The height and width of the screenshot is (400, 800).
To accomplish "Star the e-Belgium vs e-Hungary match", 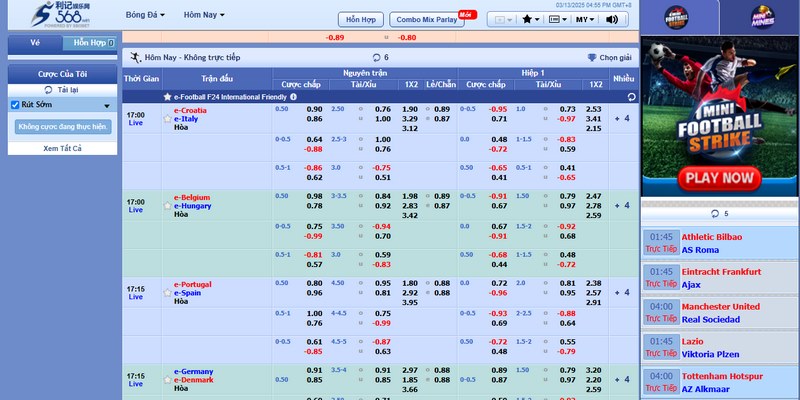I will point(167,206).
